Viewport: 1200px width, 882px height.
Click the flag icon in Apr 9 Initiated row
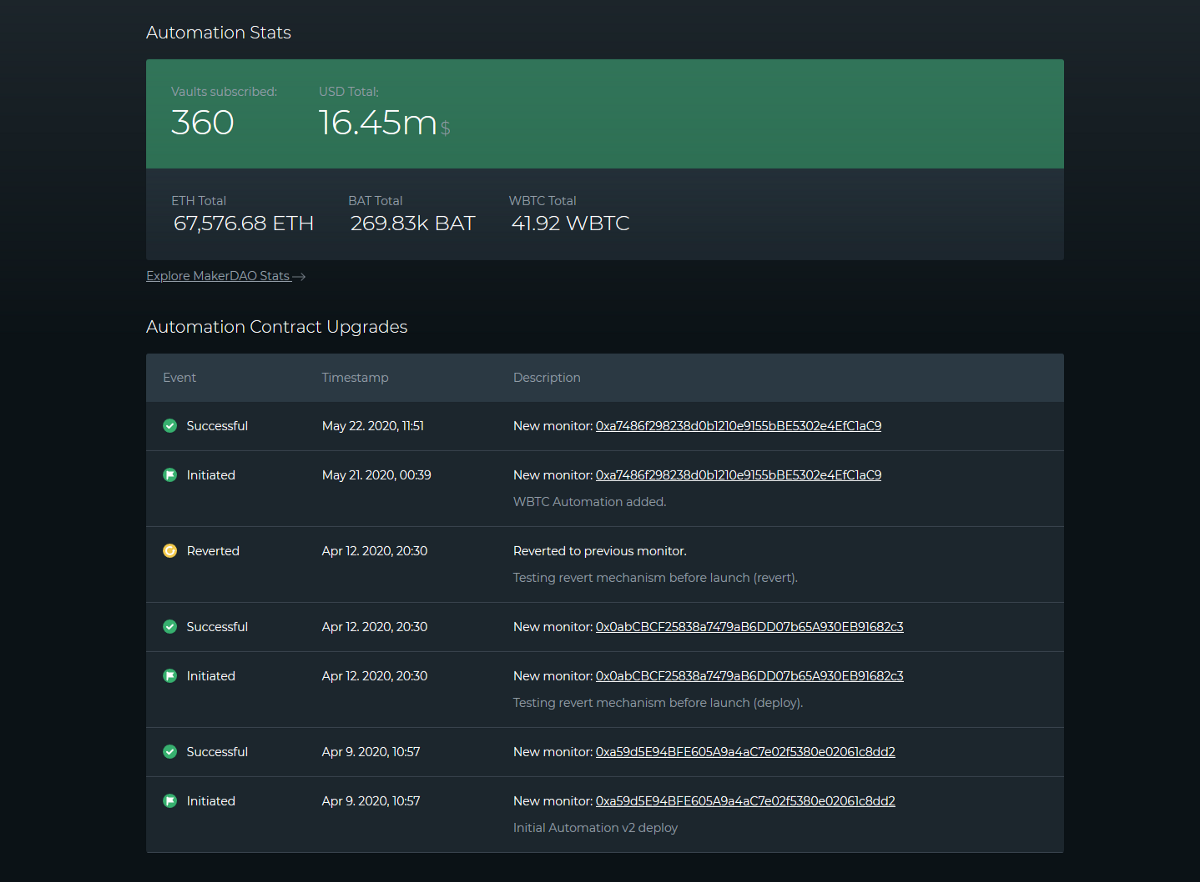click(170, 801)
